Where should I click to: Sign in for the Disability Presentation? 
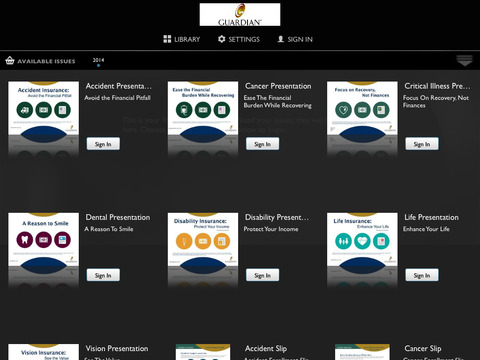click(x=263, y=275)
